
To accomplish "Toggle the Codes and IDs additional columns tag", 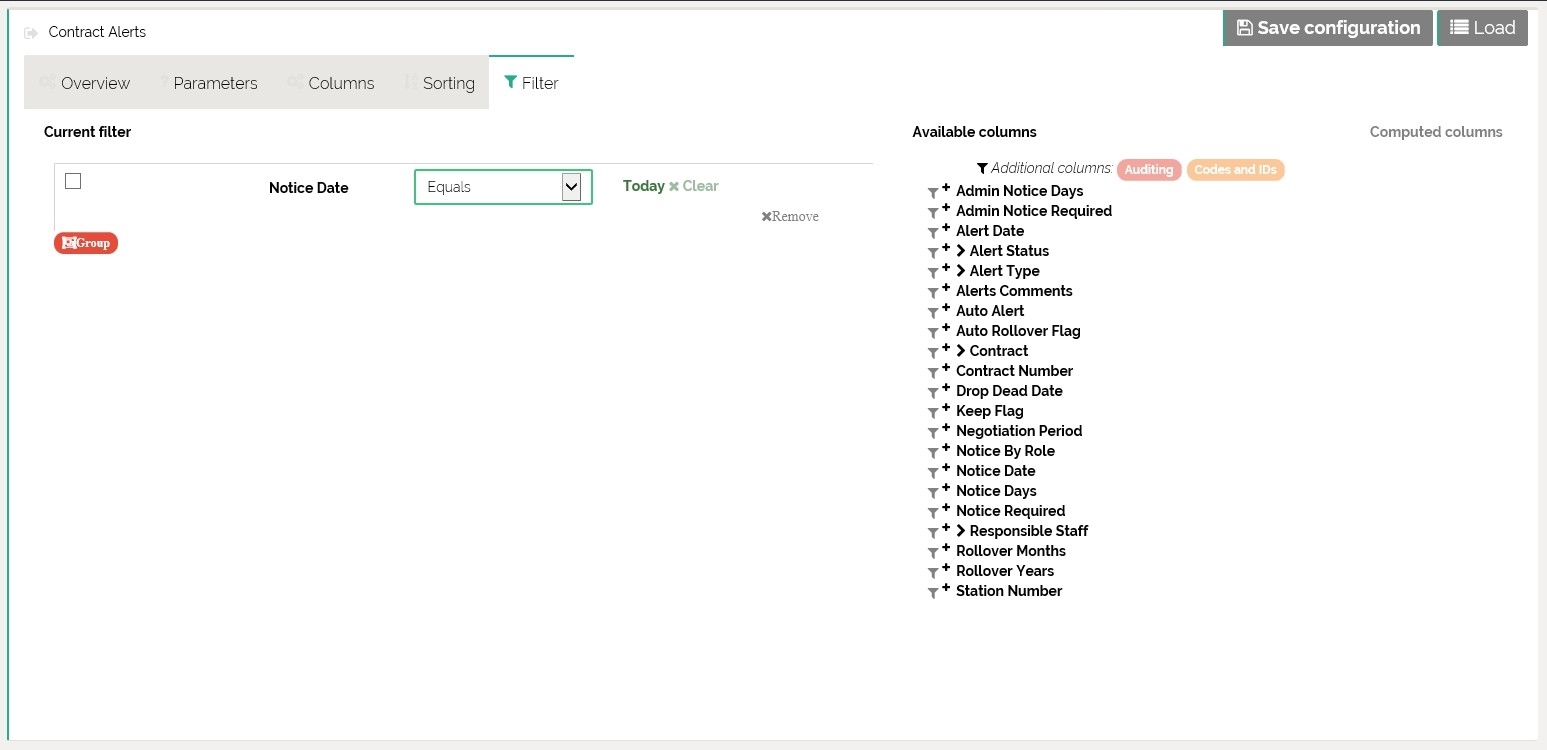I will click(x=1235, y=170).
